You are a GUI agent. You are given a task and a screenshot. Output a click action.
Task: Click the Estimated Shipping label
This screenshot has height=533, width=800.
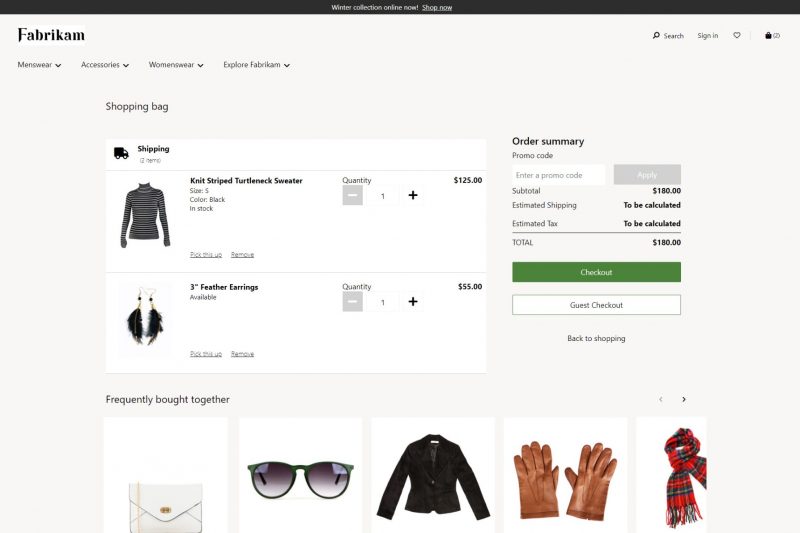coord(544,205)
